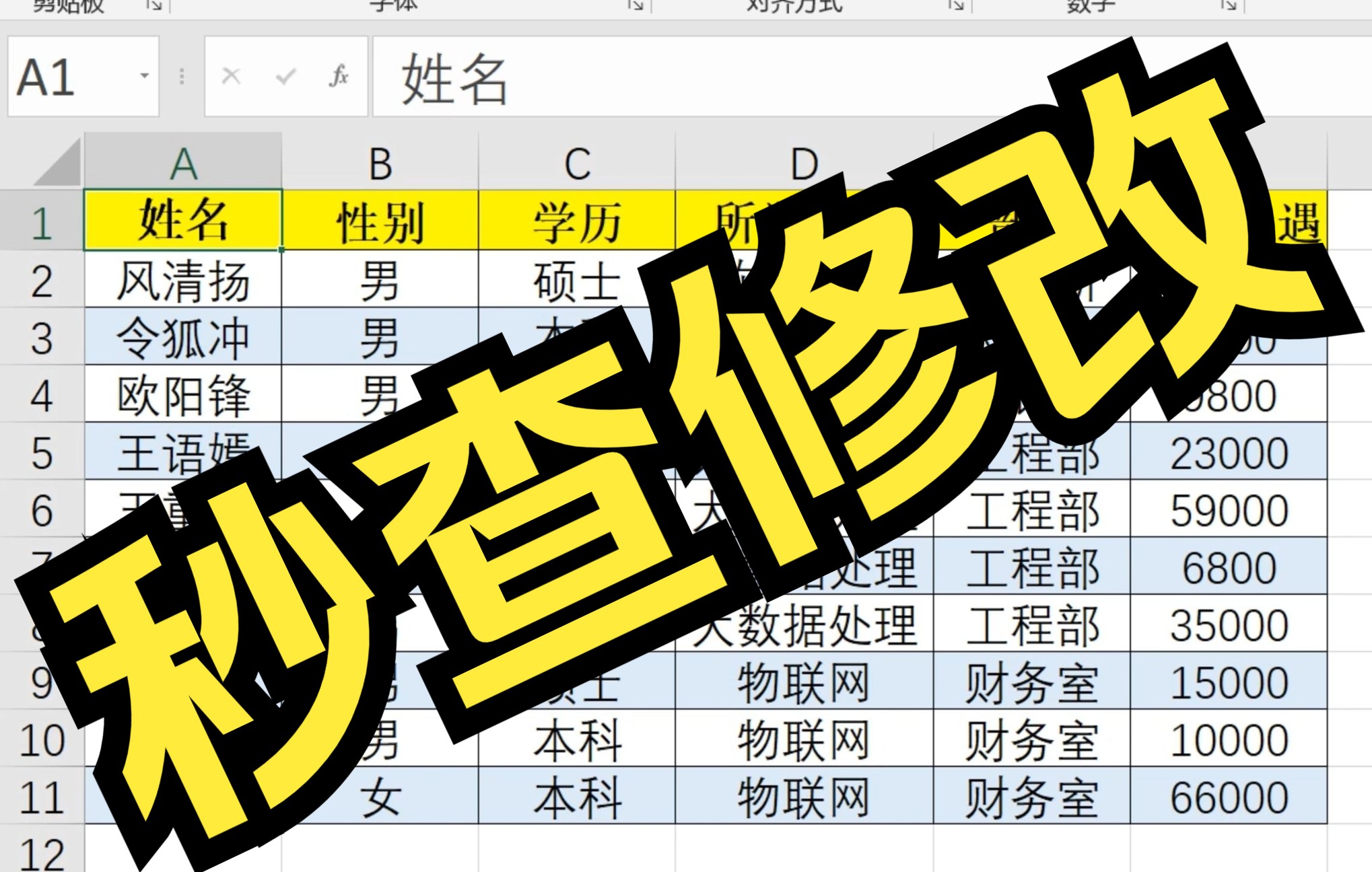
Task: Click the Insert Function (fx) icon
Action: click(x=339, y=77)
